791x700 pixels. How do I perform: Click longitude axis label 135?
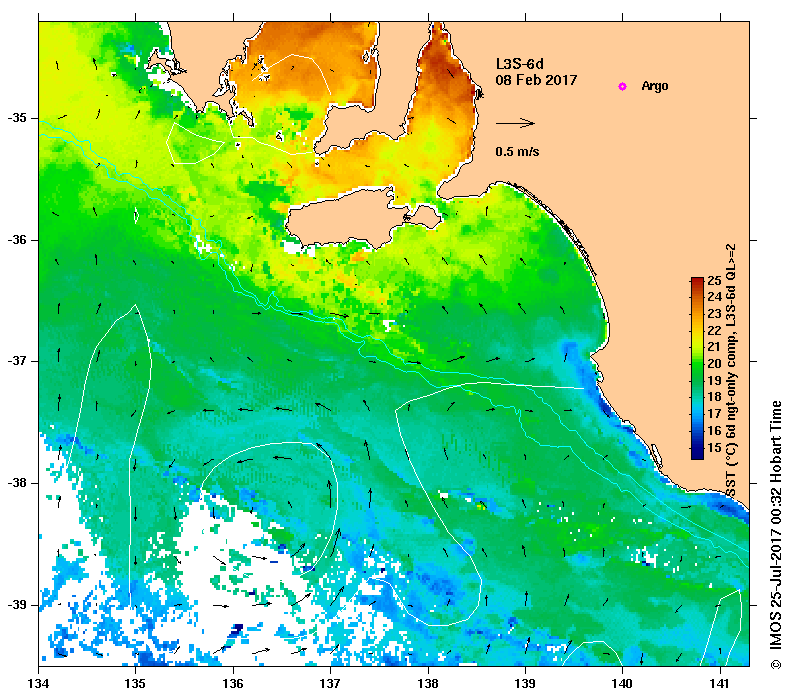point(135,684)
